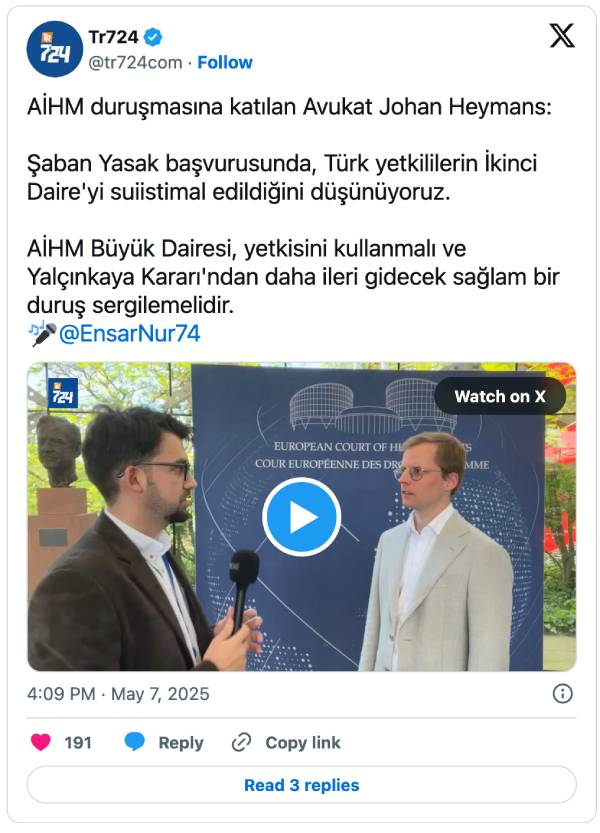Click the Tr724 watermark logo in the video
Image resolution: width=600 pixels, height=833 pixels.
coord(63,393)
